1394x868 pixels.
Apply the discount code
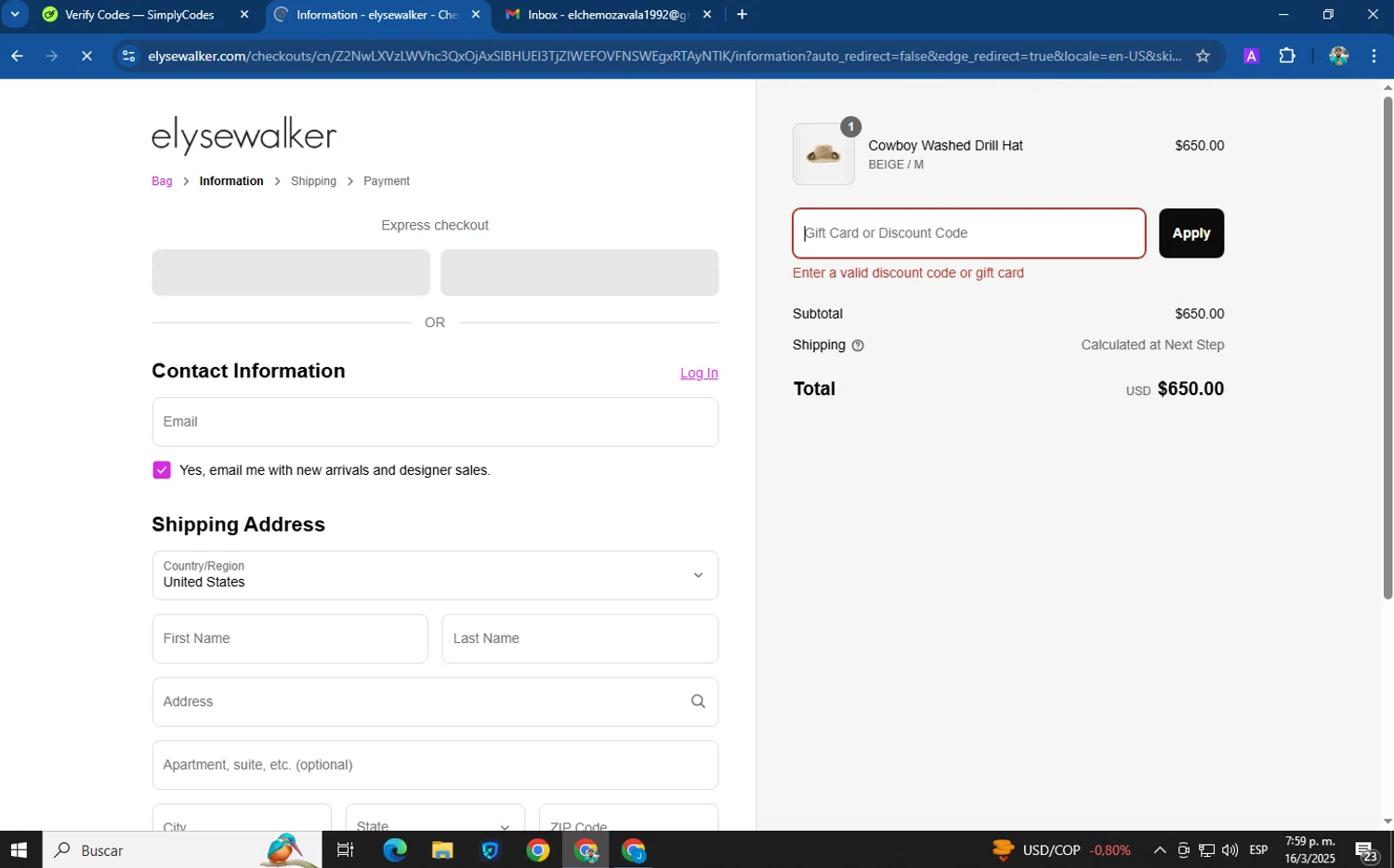[x=1191, y=233]
